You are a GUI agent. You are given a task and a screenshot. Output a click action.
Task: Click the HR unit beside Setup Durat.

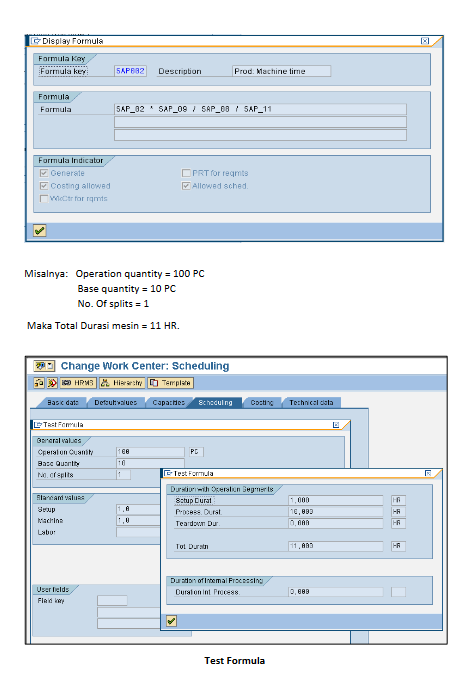(398, 500)
